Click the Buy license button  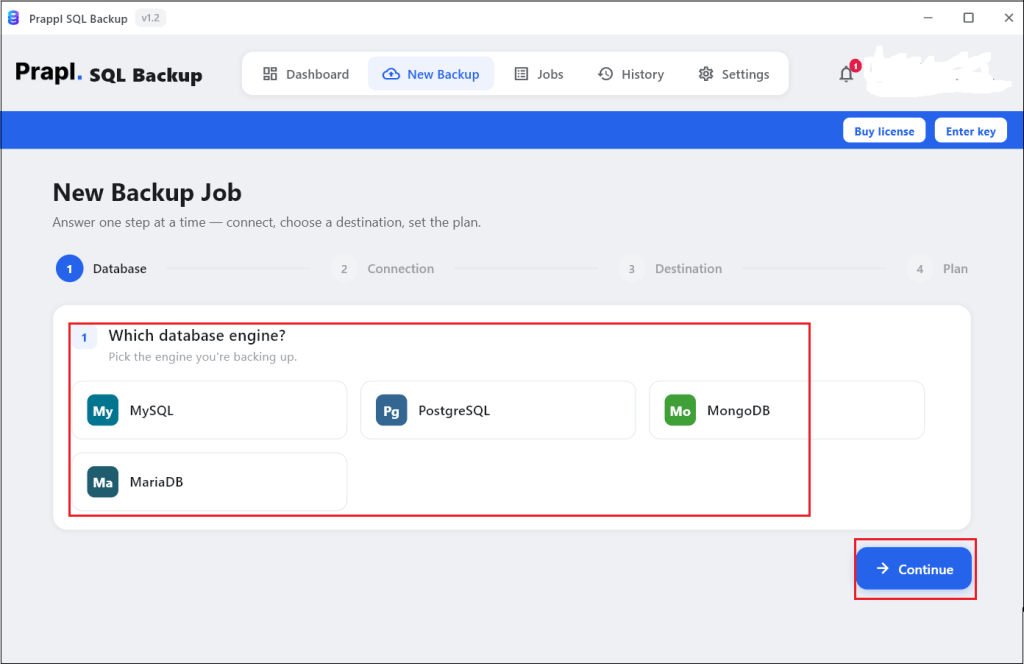[884, 131]
